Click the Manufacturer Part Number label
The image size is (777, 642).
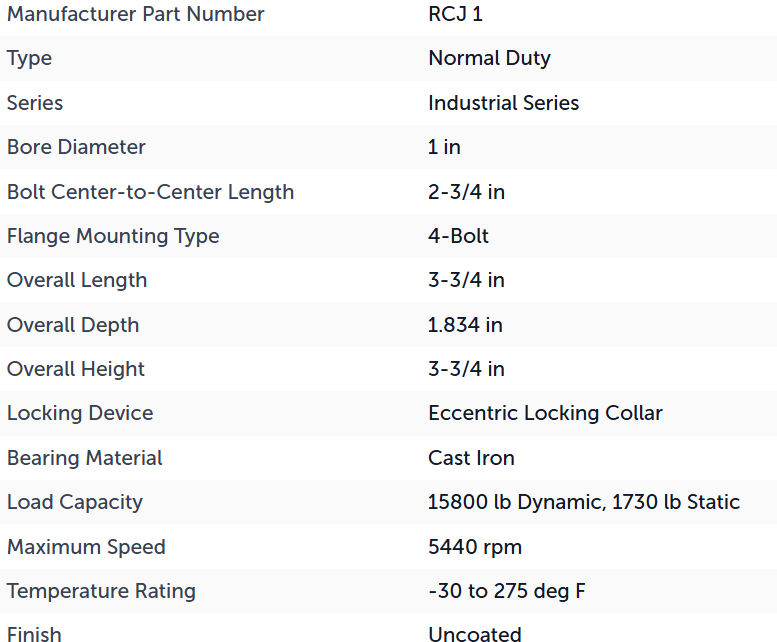(x=136, y=14)
